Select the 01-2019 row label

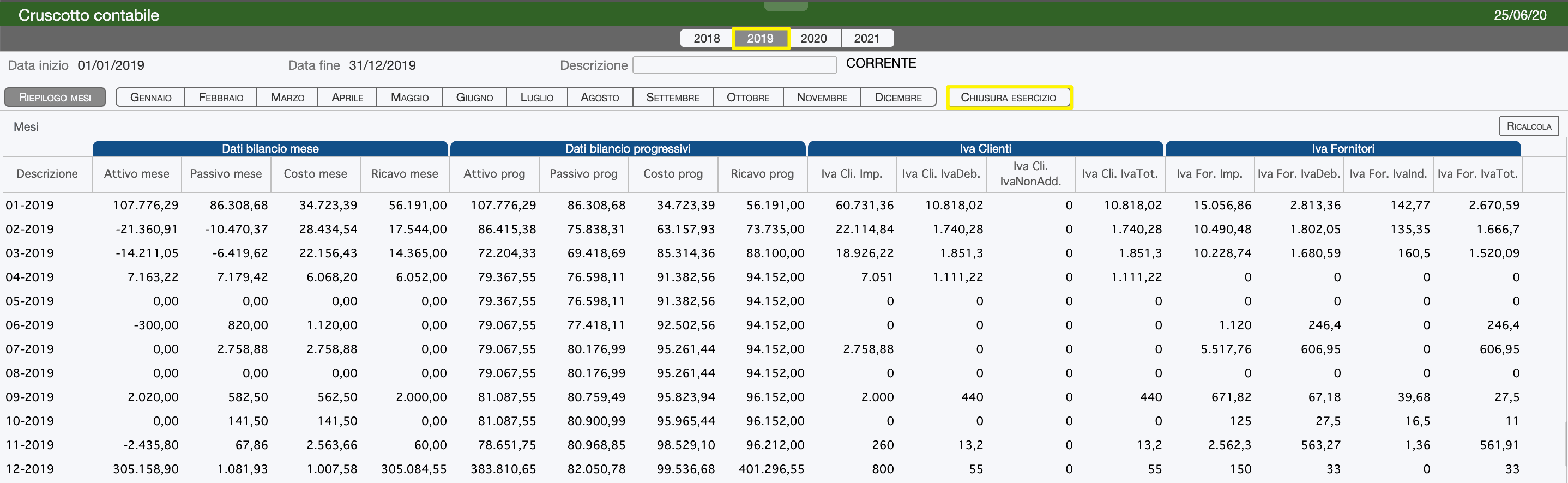coord(30,205)
